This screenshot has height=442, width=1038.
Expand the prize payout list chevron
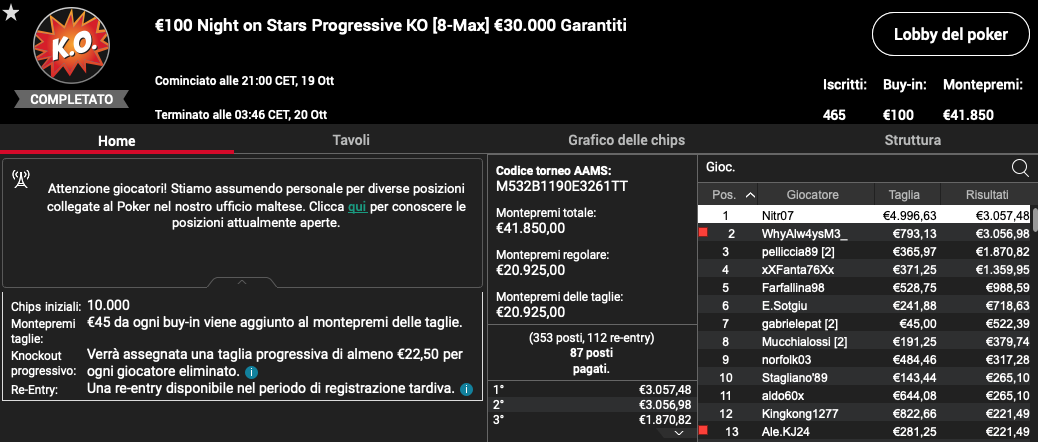(679, 432)
